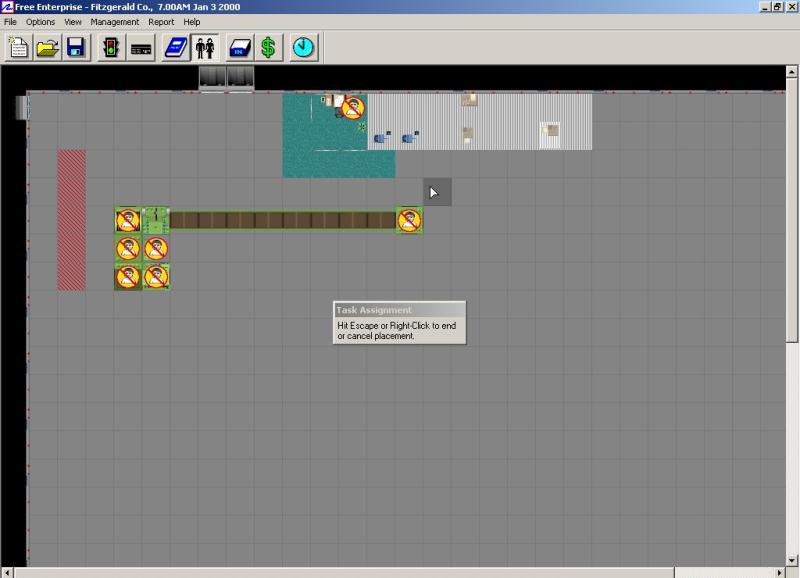Open the Options menu
Viewport: 800px width, 578px height.
click(x=41, y=22)
